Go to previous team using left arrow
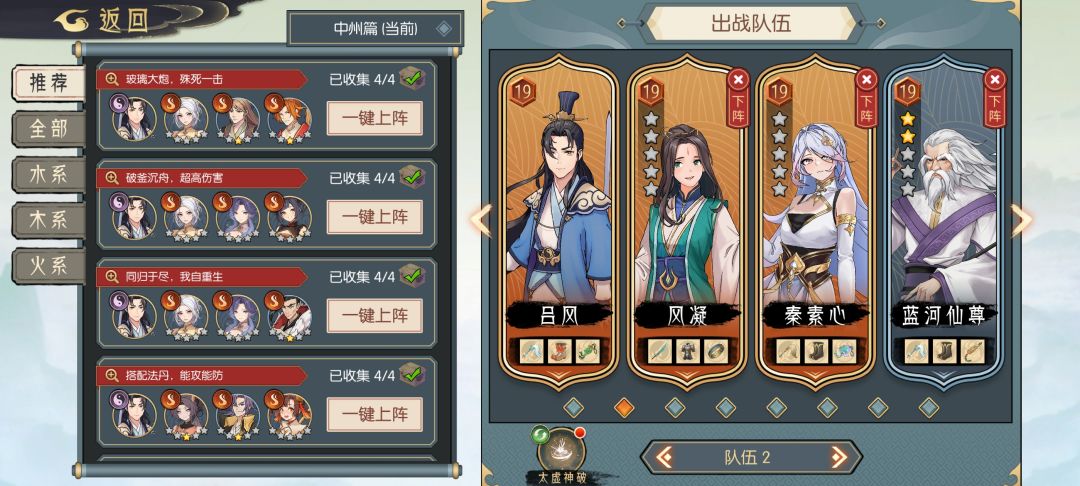Image resolution: width=1080 pixels, height=486 pixels. tap(664, 456)
